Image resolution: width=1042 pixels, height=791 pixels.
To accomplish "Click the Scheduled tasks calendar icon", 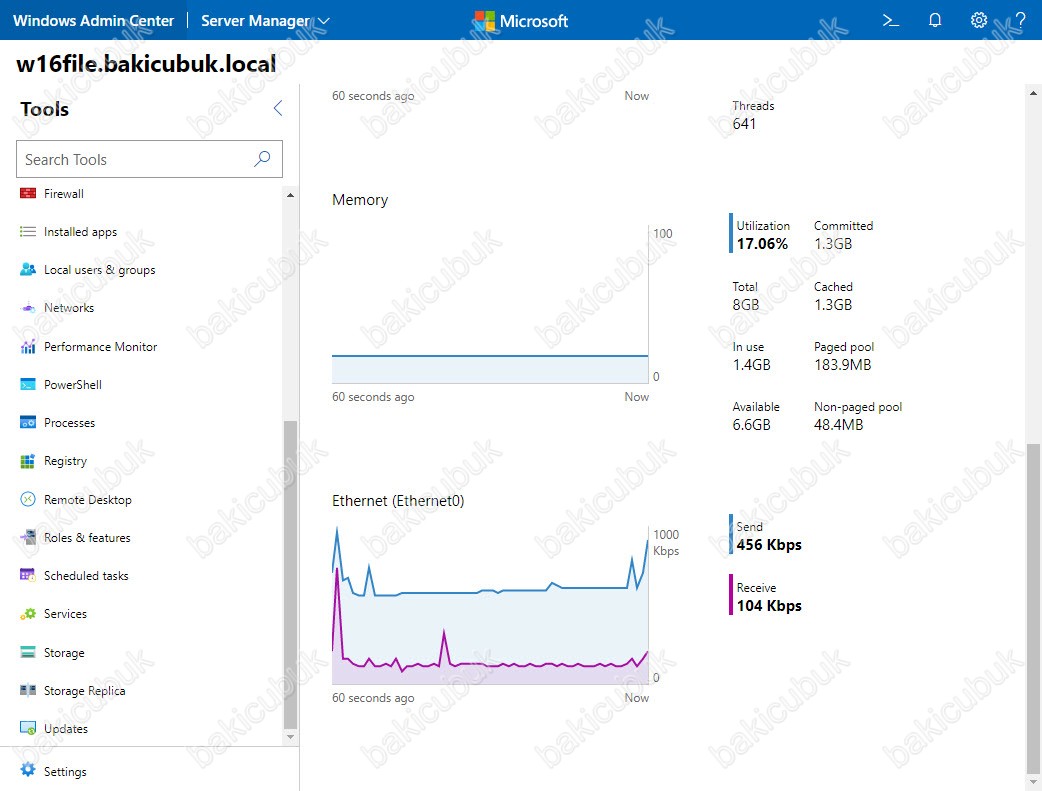I will 28,575.
